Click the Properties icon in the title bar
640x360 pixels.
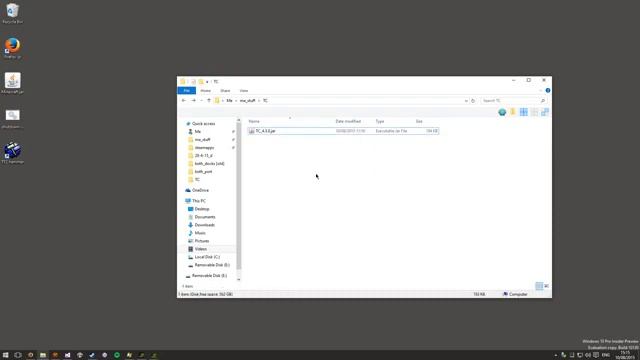[193, 82]
